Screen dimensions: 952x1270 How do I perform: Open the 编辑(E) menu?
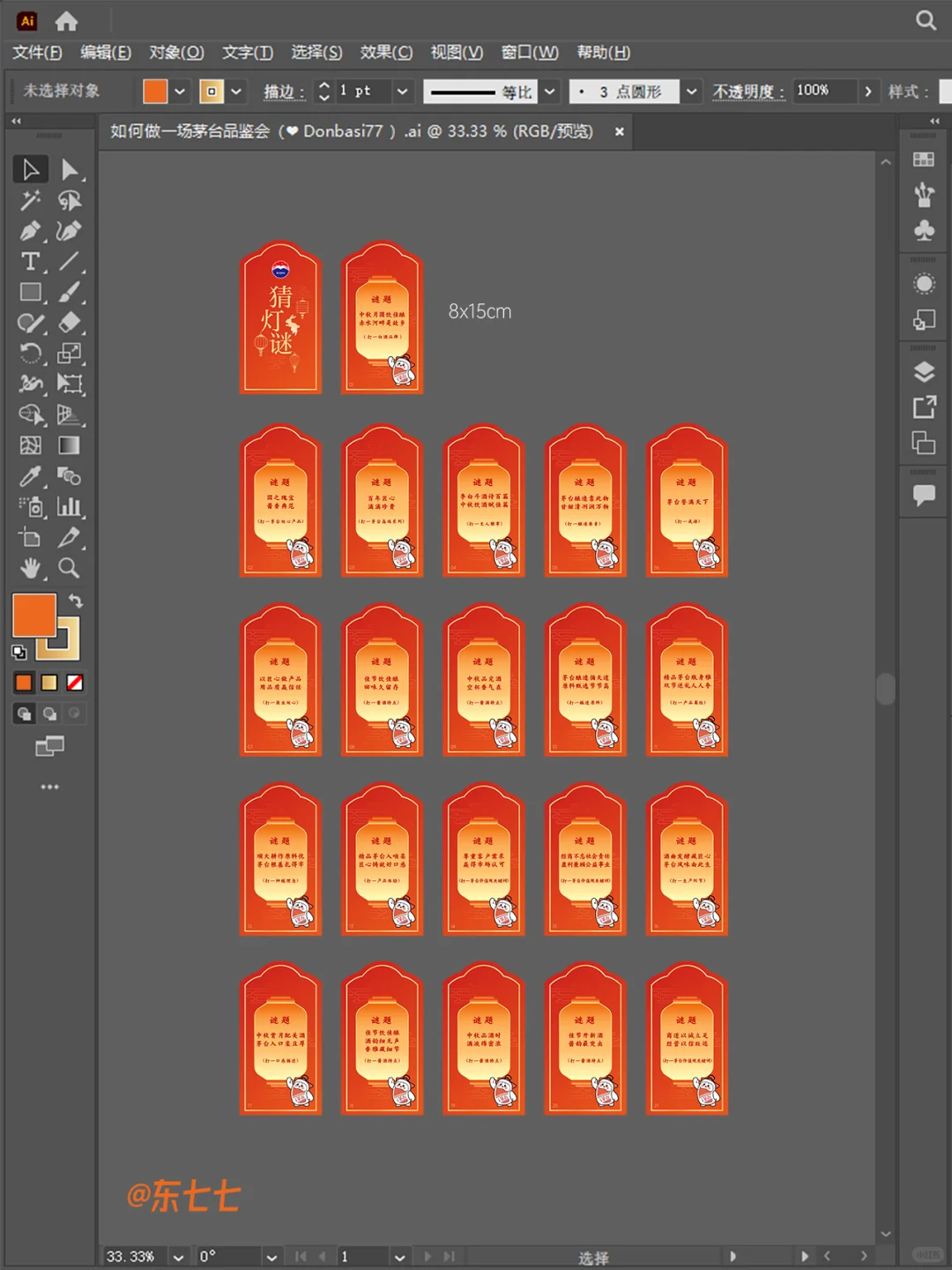[106, 52]
